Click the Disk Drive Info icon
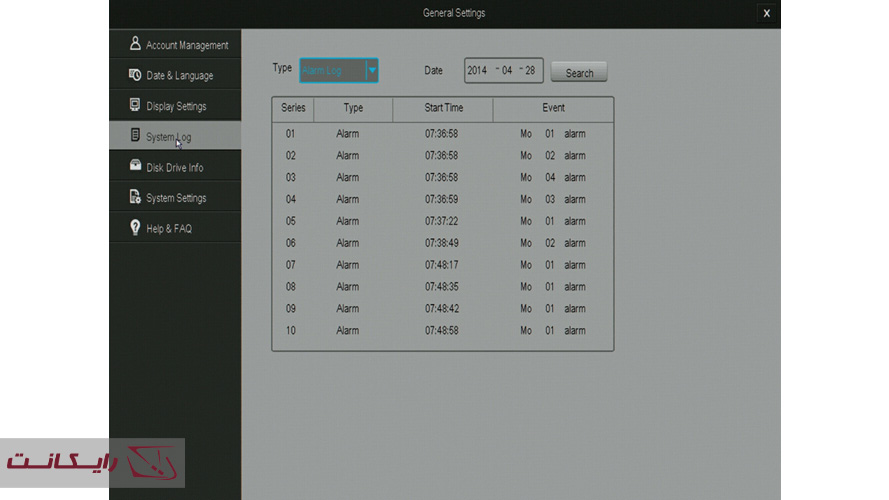The width and height of the screenshot is (889, 500). (x=135, y=167)
